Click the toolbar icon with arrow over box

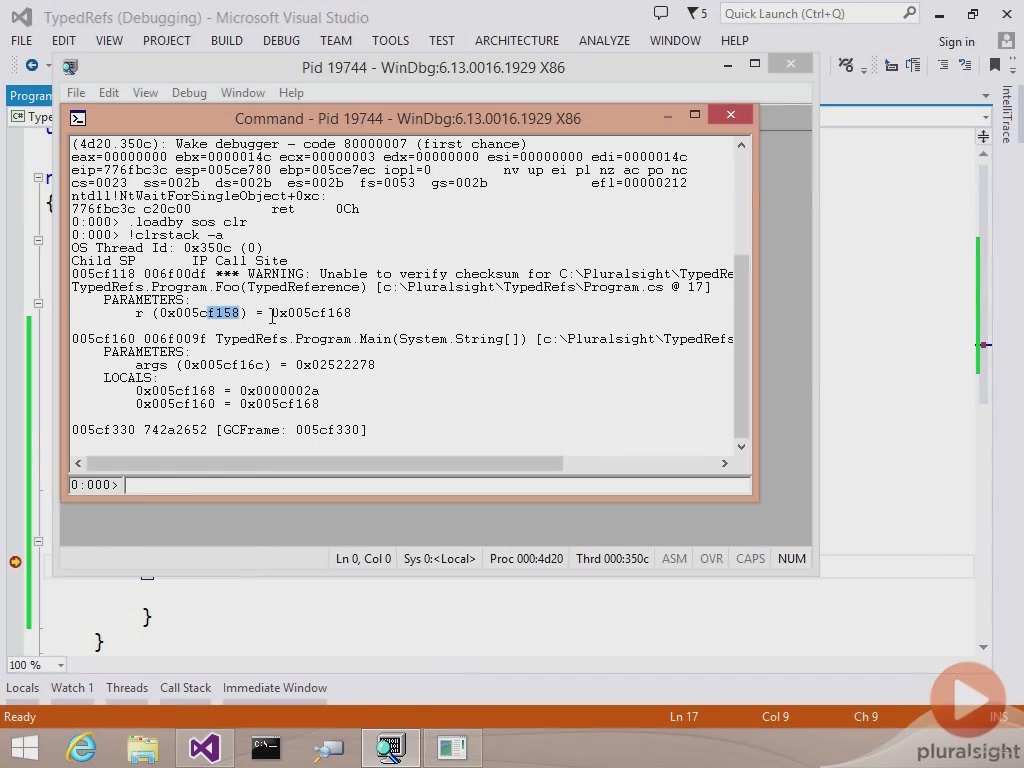(891, 65)
